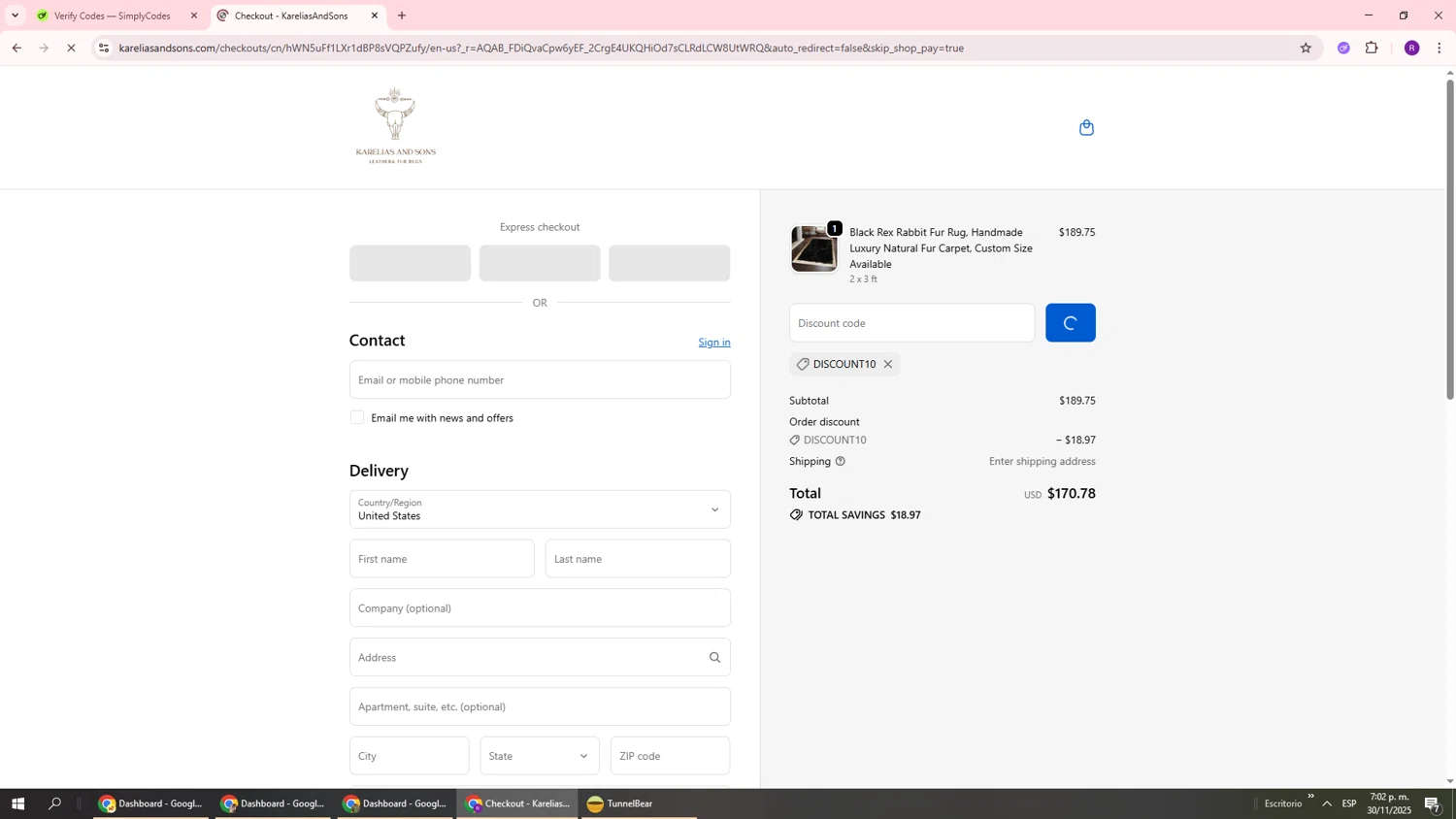
Task: Open third Dashboard Chrome taskbar window
Action: click(x=396, y=803)
